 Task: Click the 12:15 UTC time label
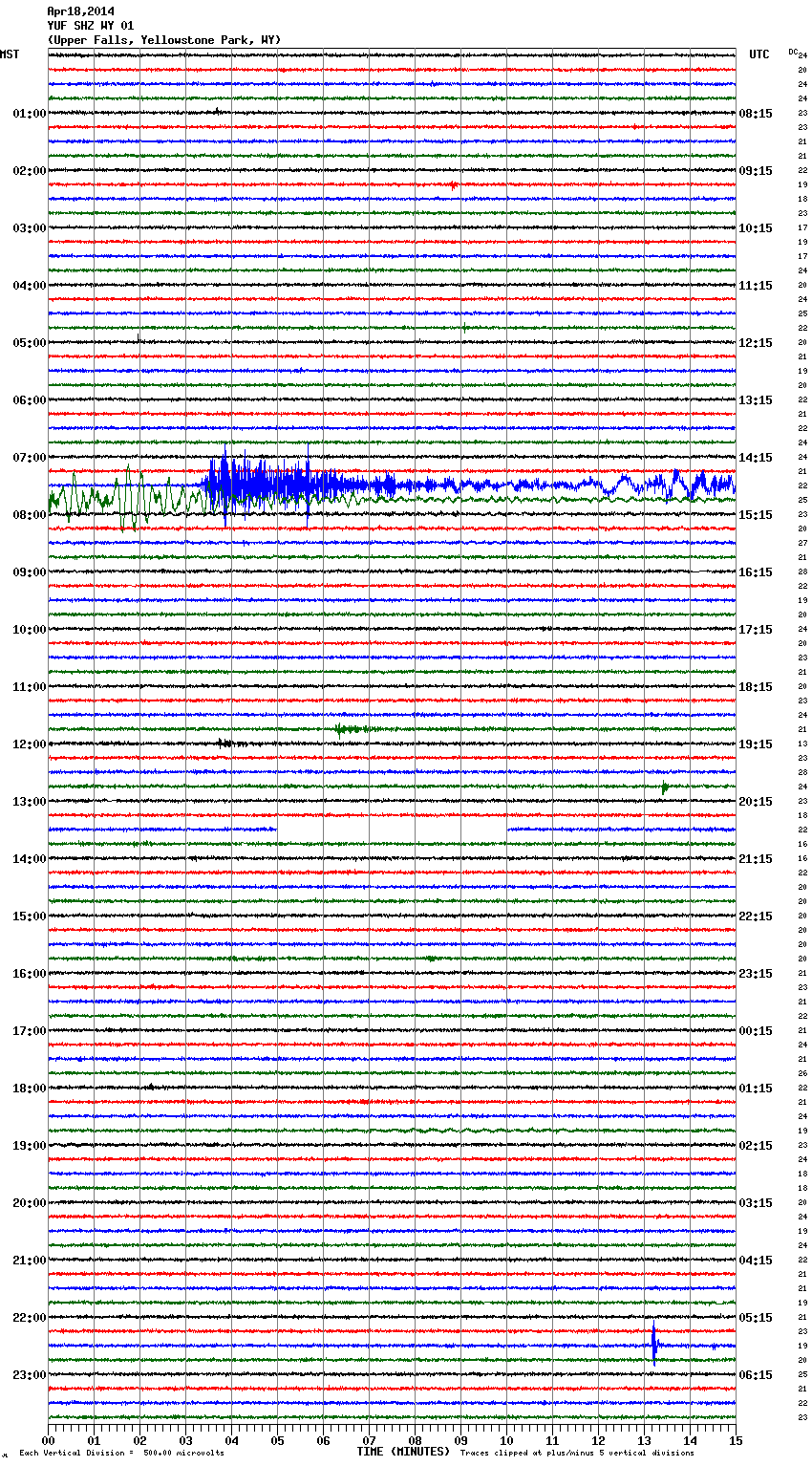(x=756, y=343)
